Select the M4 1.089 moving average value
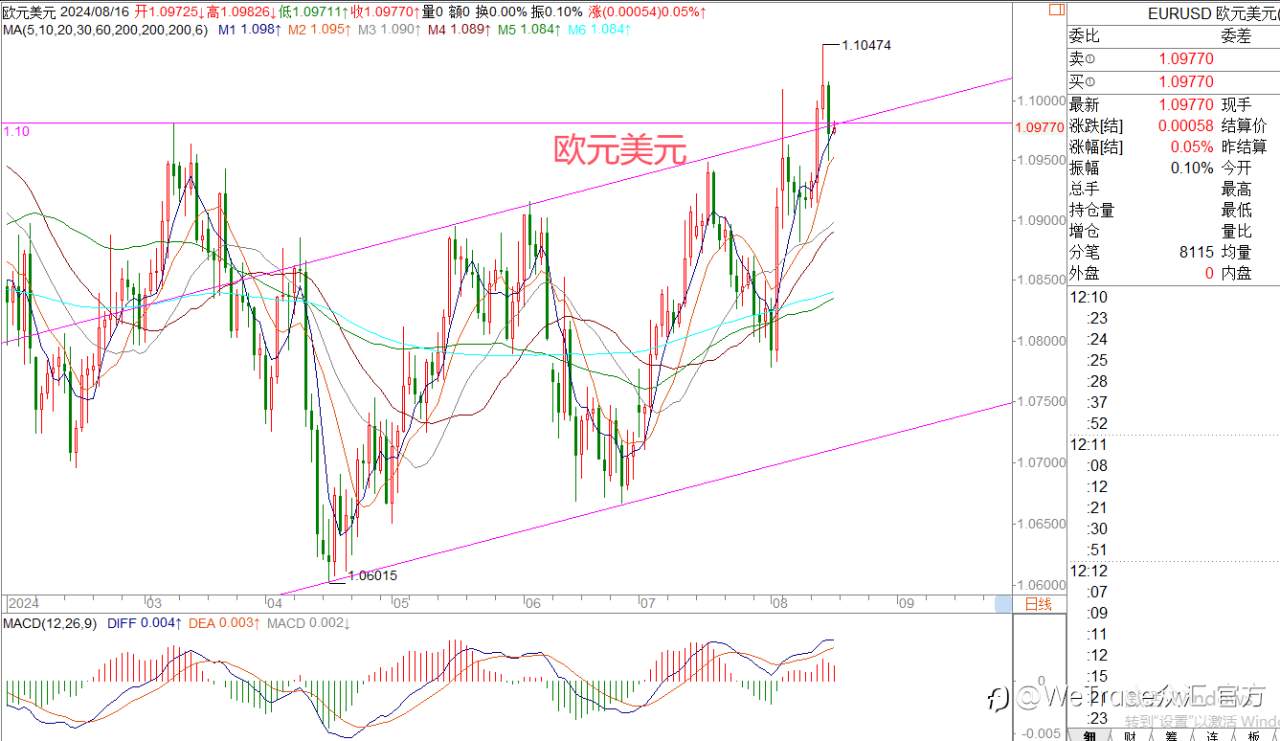 [458, 30]
